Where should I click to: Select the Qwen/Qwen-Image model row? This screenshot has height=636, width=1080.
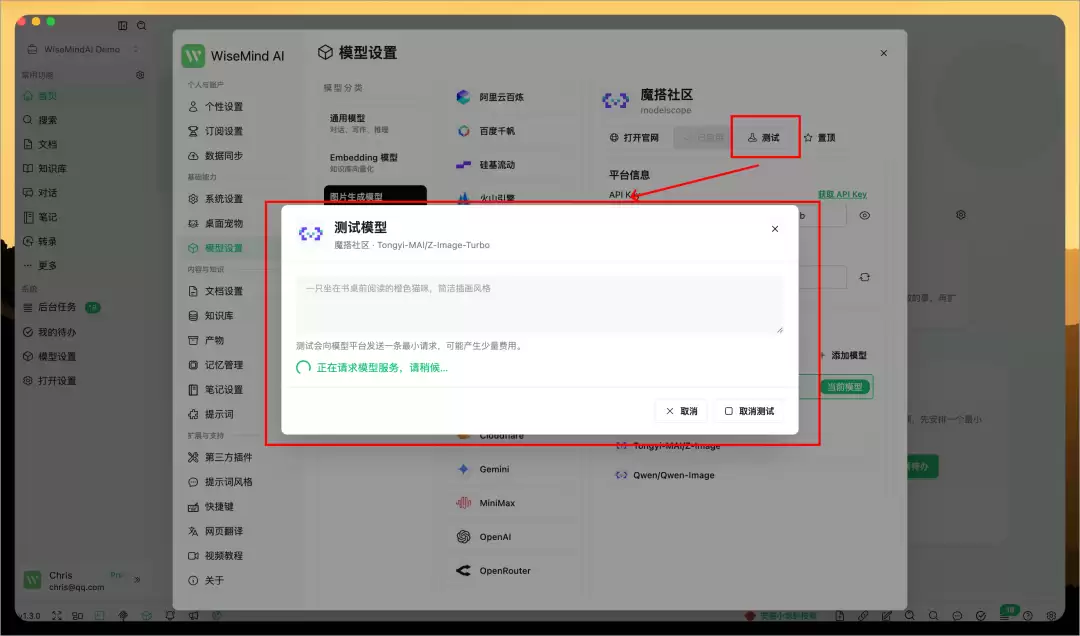click(742, 475)
